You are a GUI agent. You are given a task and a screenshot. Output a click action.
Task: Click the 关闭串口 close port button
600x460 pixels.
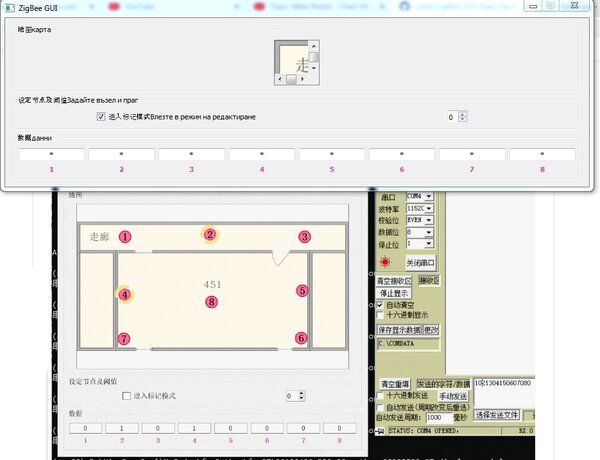[x=420, y=263]
